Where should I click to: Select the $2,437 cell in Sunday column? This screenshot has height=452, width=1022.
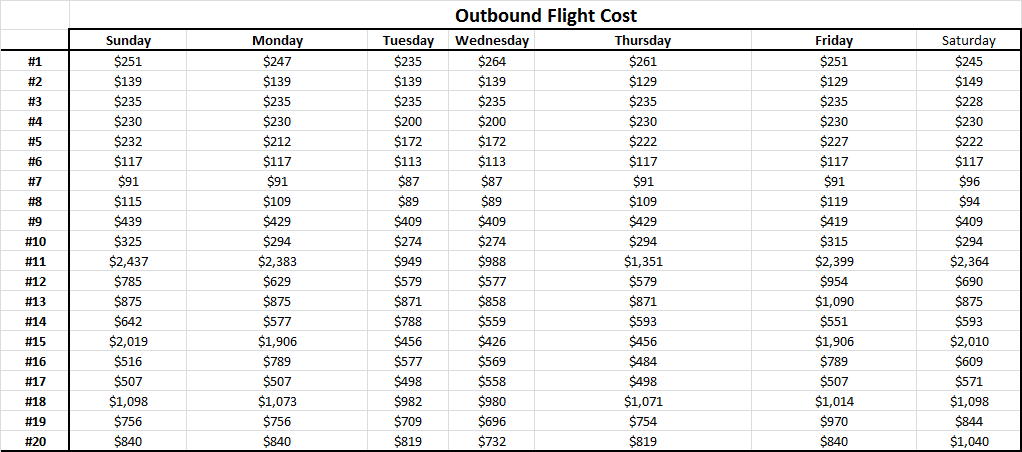128,262
